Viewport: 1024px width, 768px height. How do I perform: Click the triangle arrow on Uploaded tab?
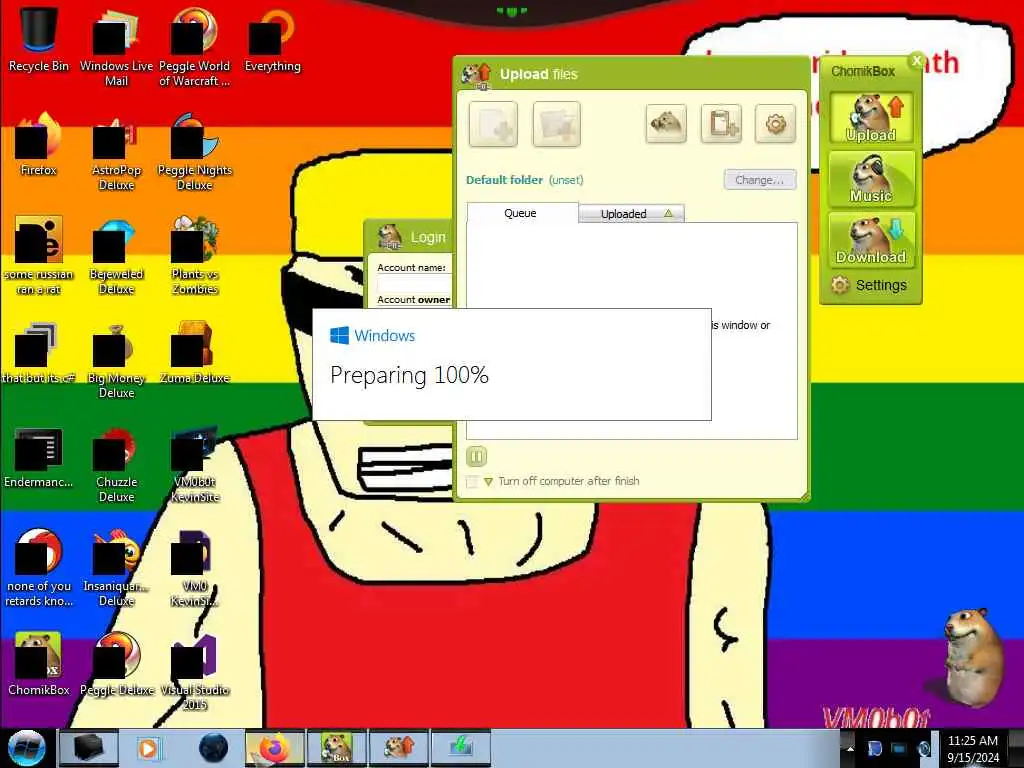[x=668, y=214]
